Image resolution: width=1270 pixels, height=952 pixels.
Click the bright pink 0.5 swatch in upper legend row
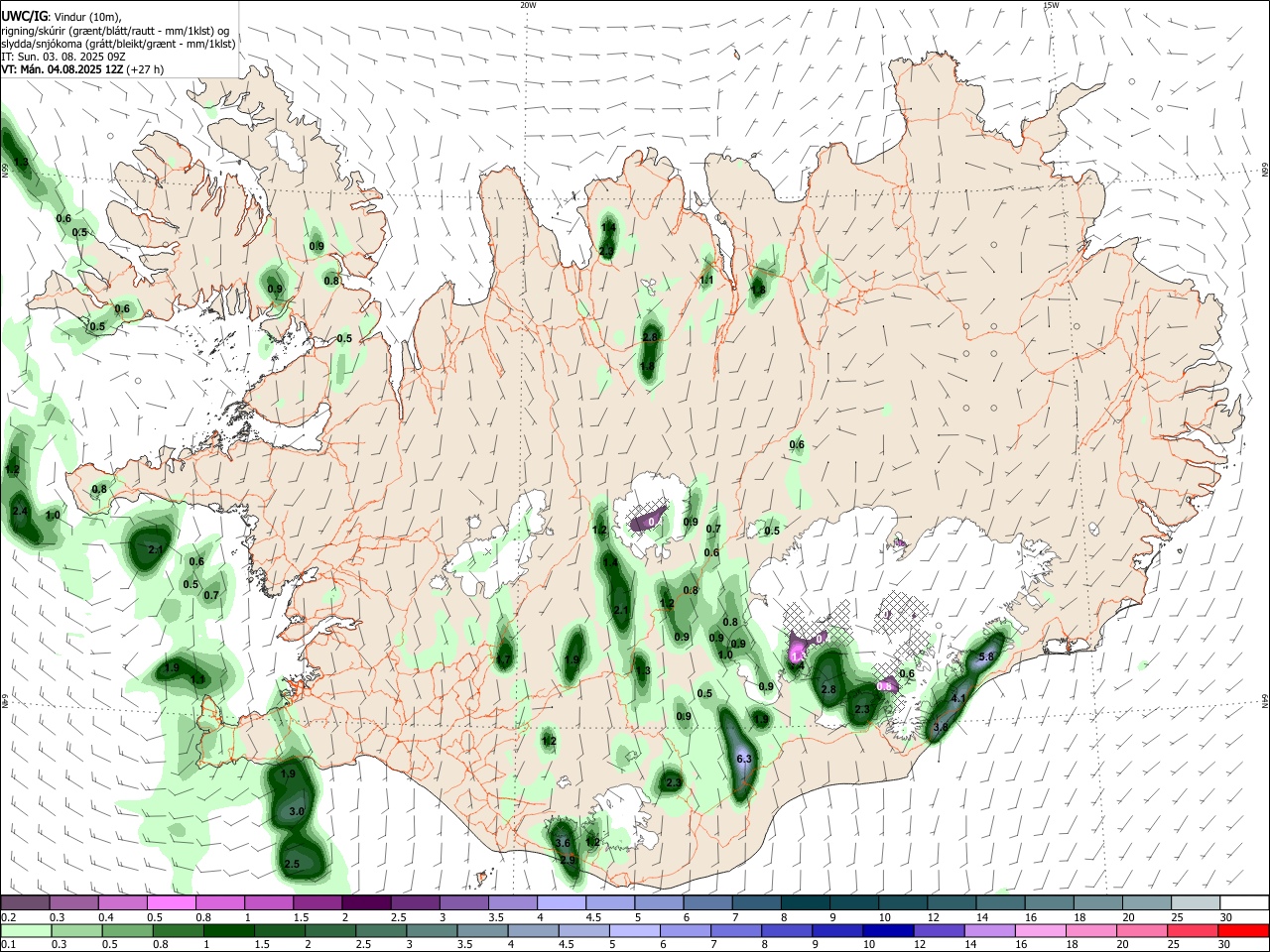point(171,903)
